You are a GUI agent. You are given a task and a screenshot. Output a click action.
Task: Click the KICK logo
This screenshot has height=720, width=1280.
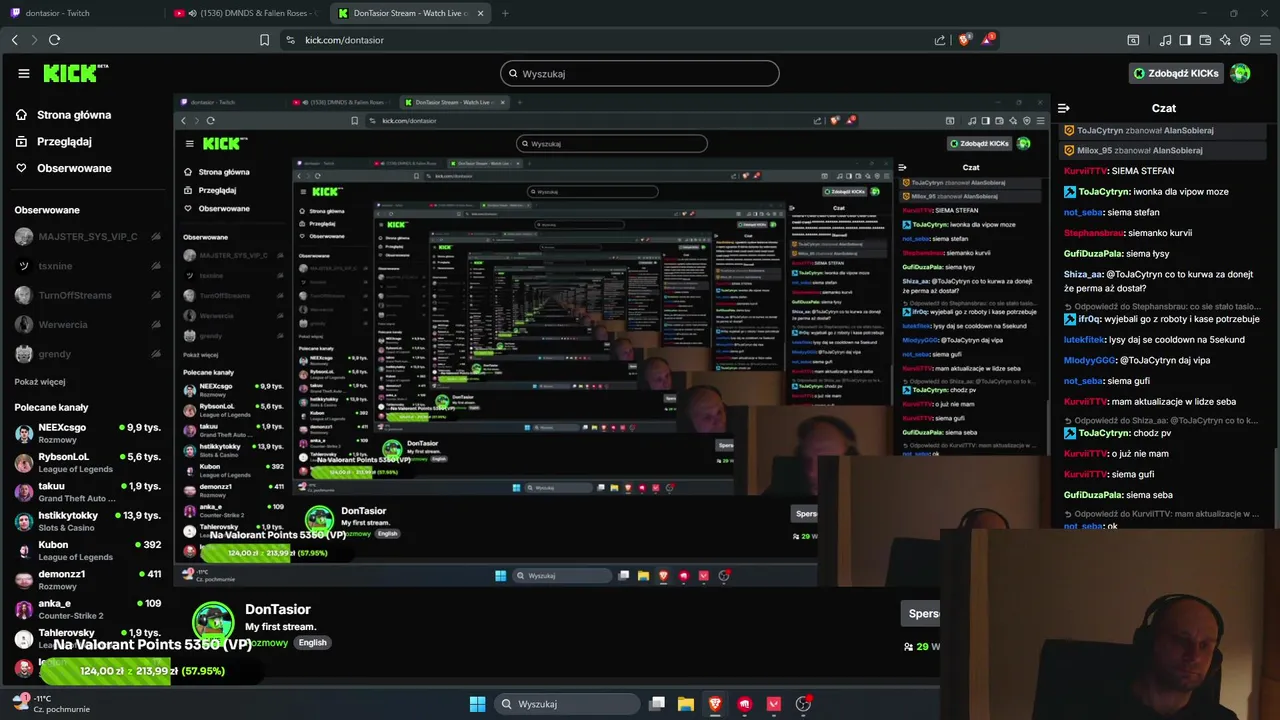[76, 73]
